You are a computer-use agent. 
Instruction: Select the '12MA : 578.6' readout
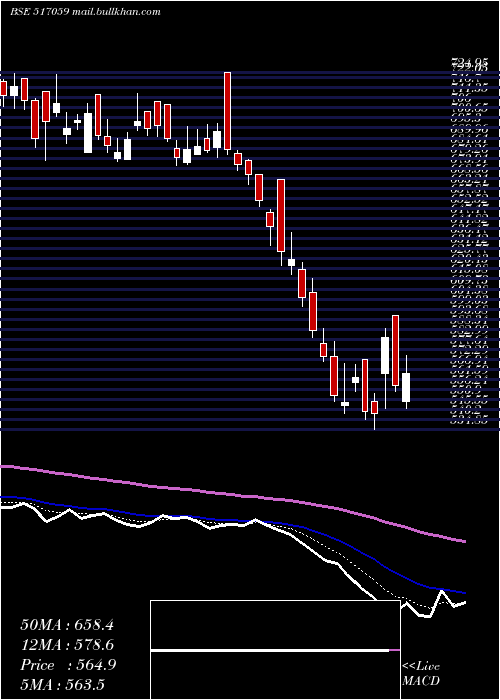67,645
